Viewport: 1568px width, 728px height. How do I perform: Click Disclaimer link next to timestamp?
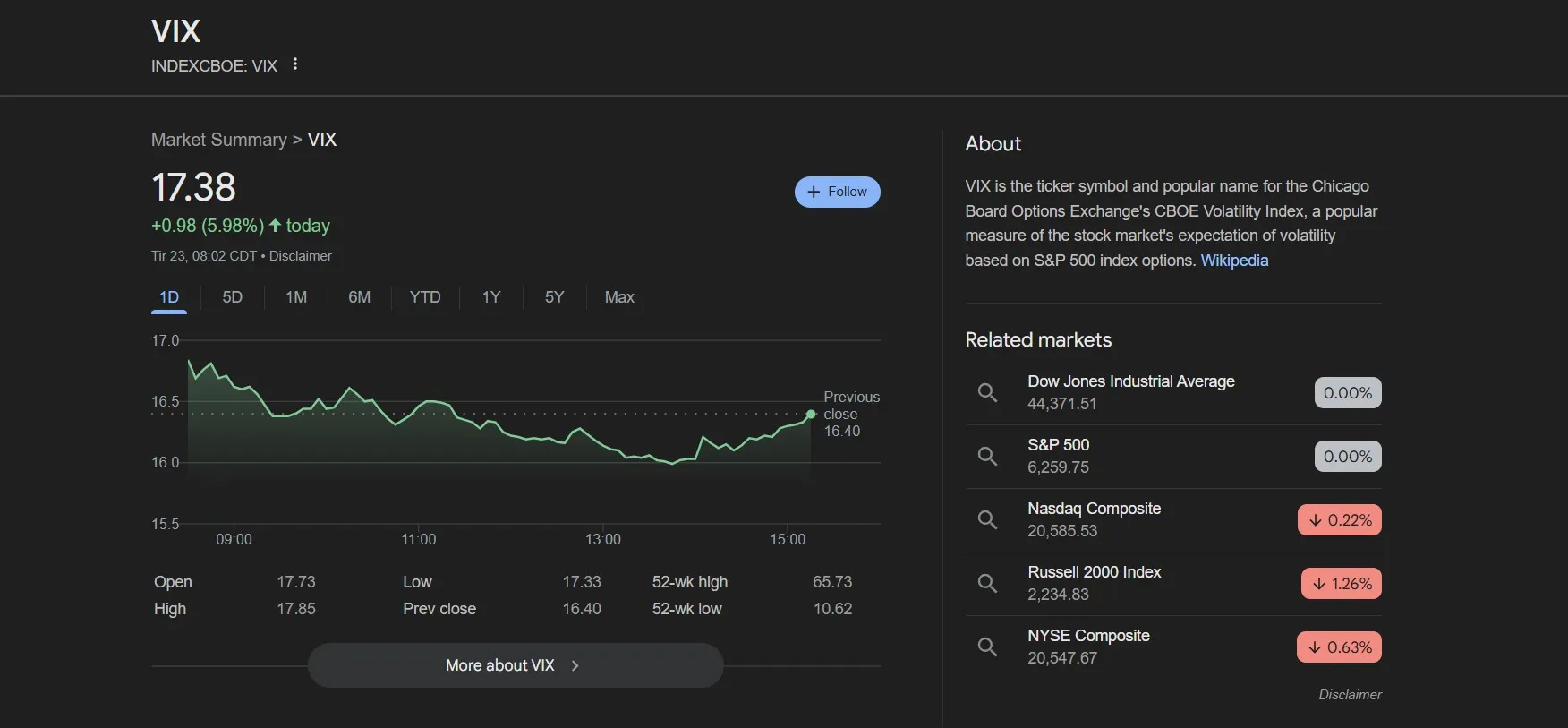300,256
